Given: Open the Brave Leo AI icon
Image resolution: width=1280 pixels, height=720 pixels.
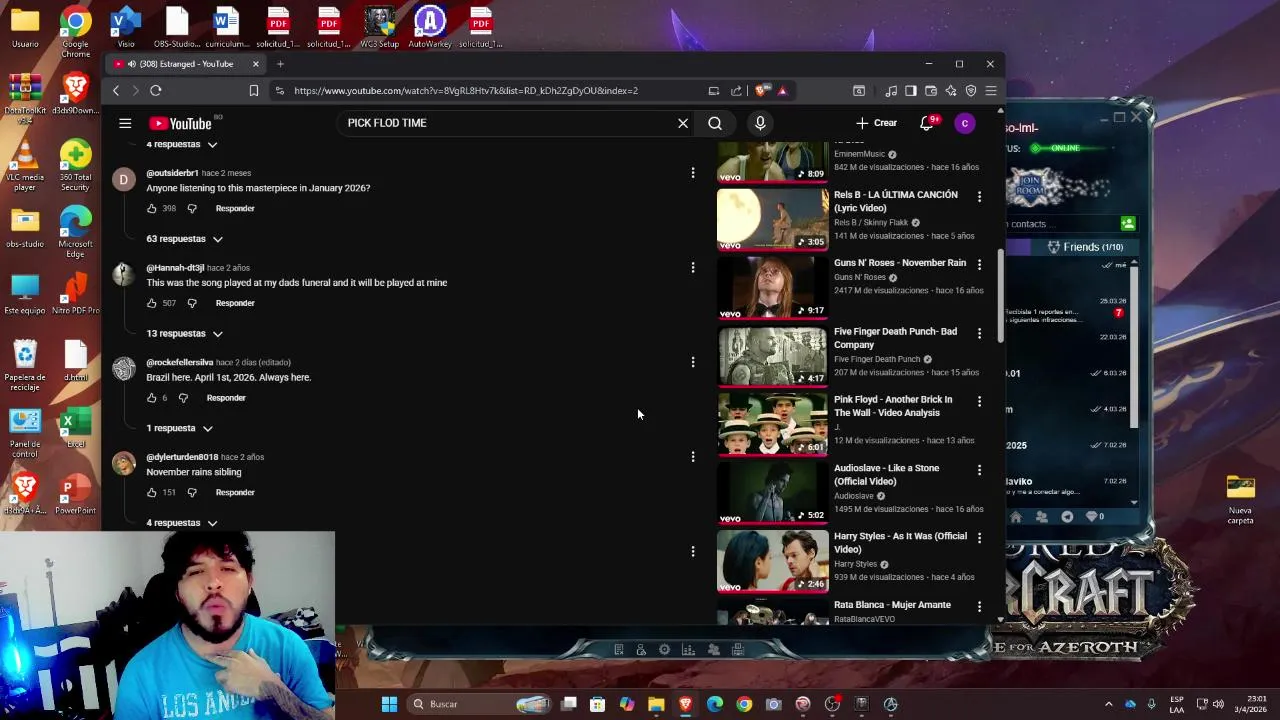Looking at the screenshot, I should [951, 91].
